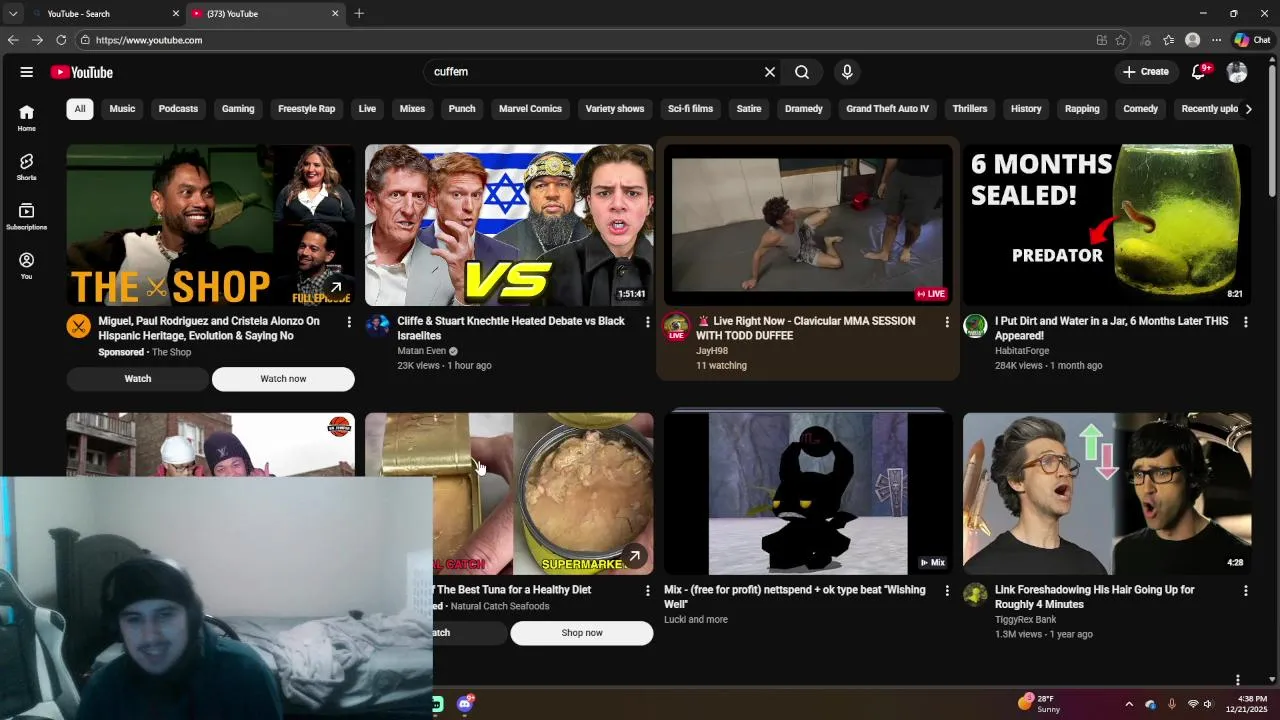Click the HabitatForge channel name
This screenshot has width=1280, height=720.
pos(1022,351)
